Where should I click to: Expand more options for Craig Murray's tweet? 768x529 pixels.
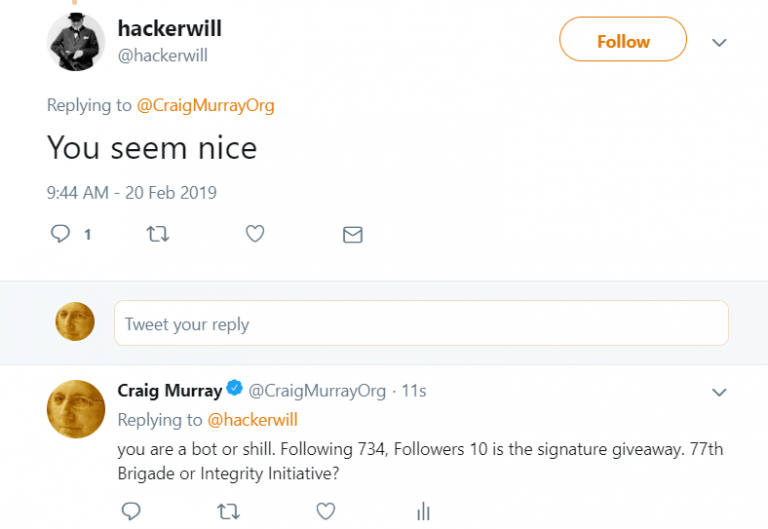coord(718,392)
